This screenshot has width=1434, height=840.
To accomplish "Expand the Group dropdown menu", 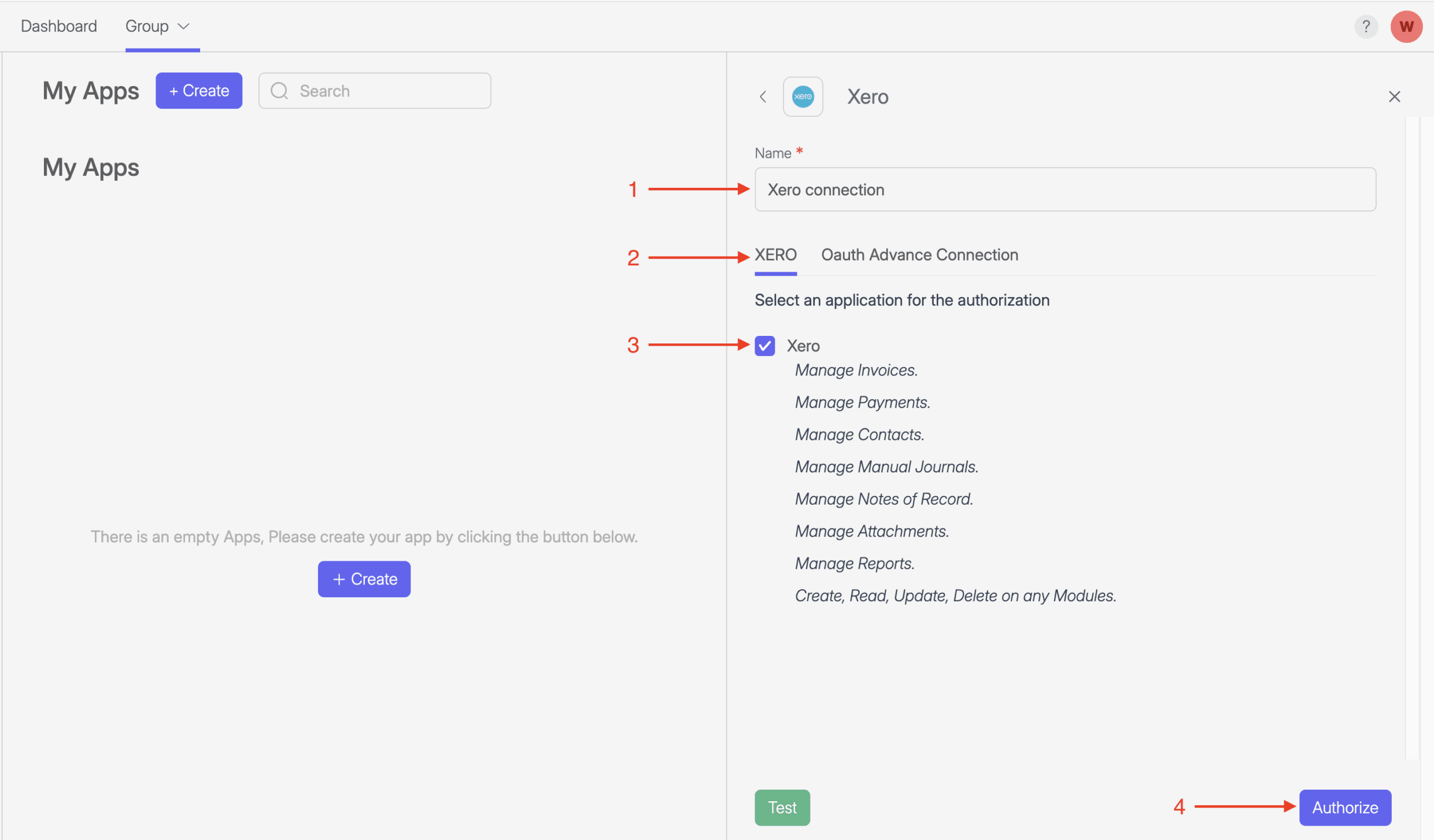I will [148, 27].
